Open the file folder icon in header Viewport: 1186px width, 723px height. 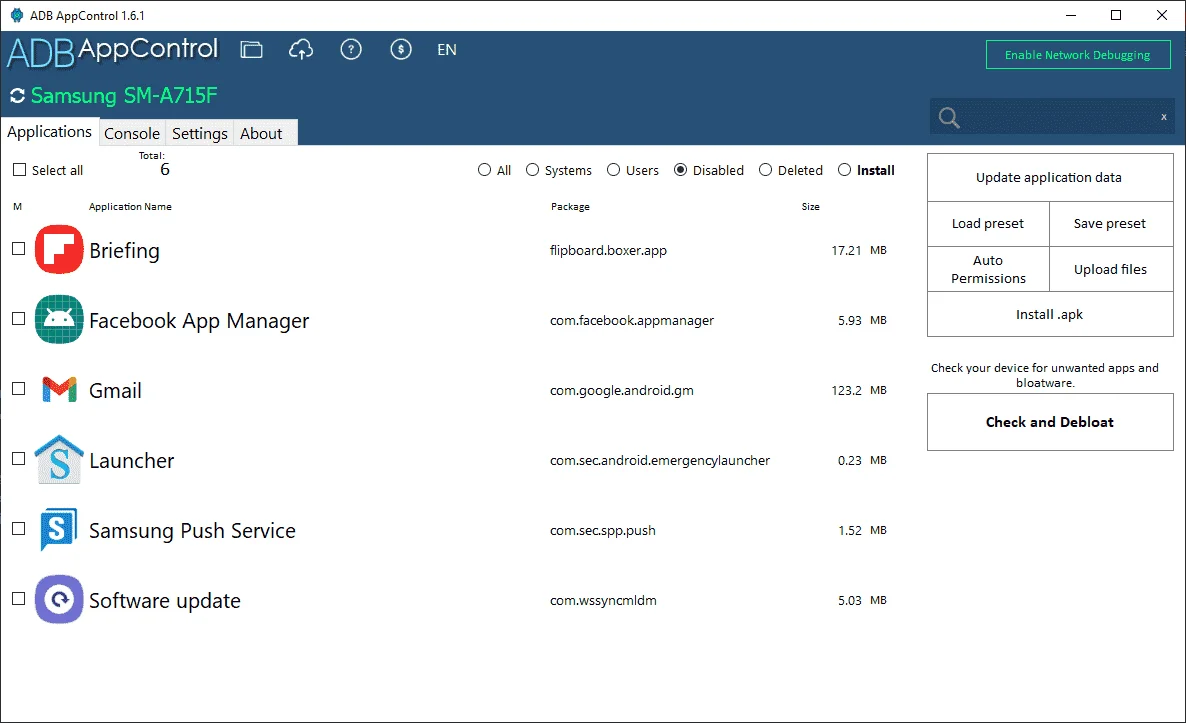[251, 50]
